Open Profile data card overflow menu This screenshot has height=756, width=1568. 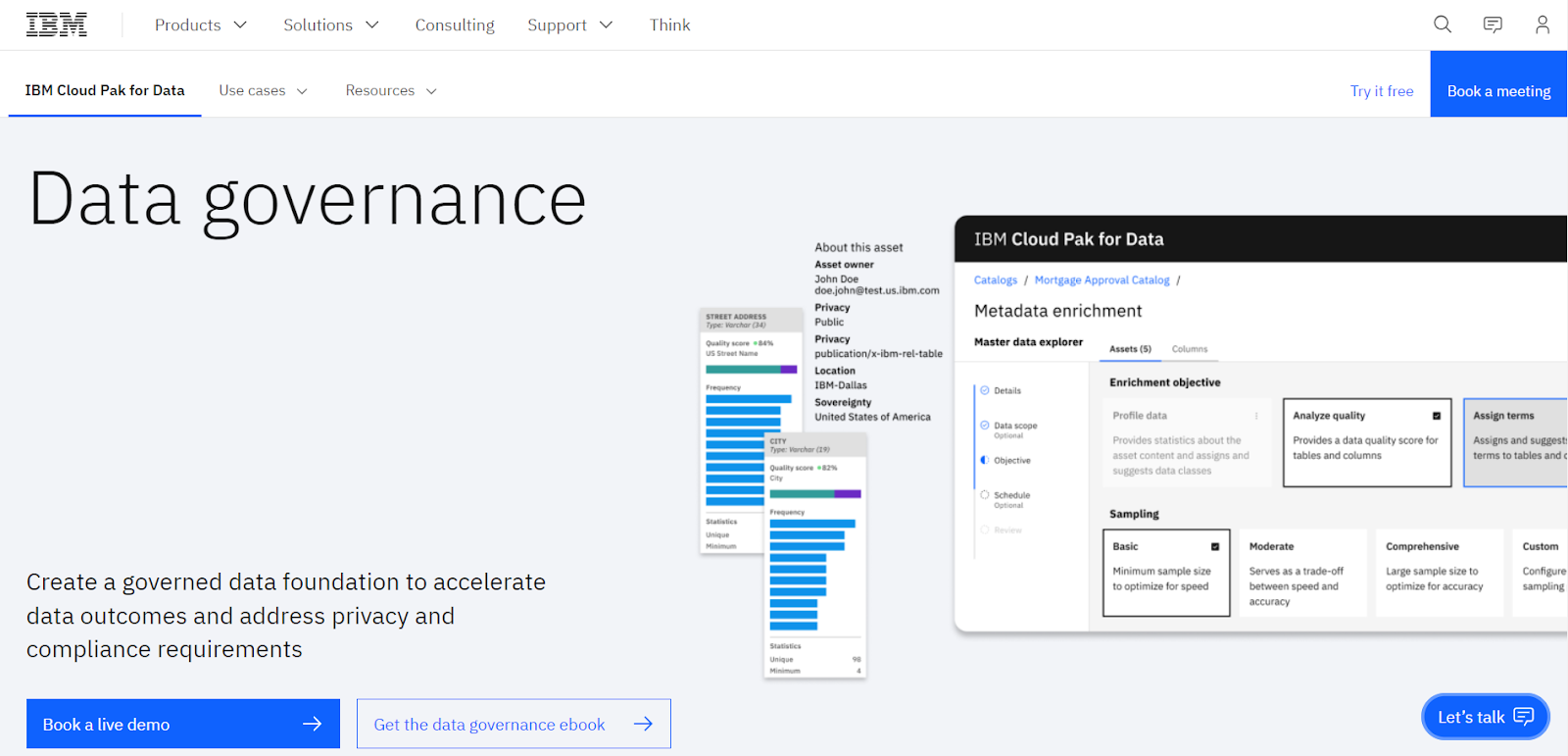tap(1256, 416)
